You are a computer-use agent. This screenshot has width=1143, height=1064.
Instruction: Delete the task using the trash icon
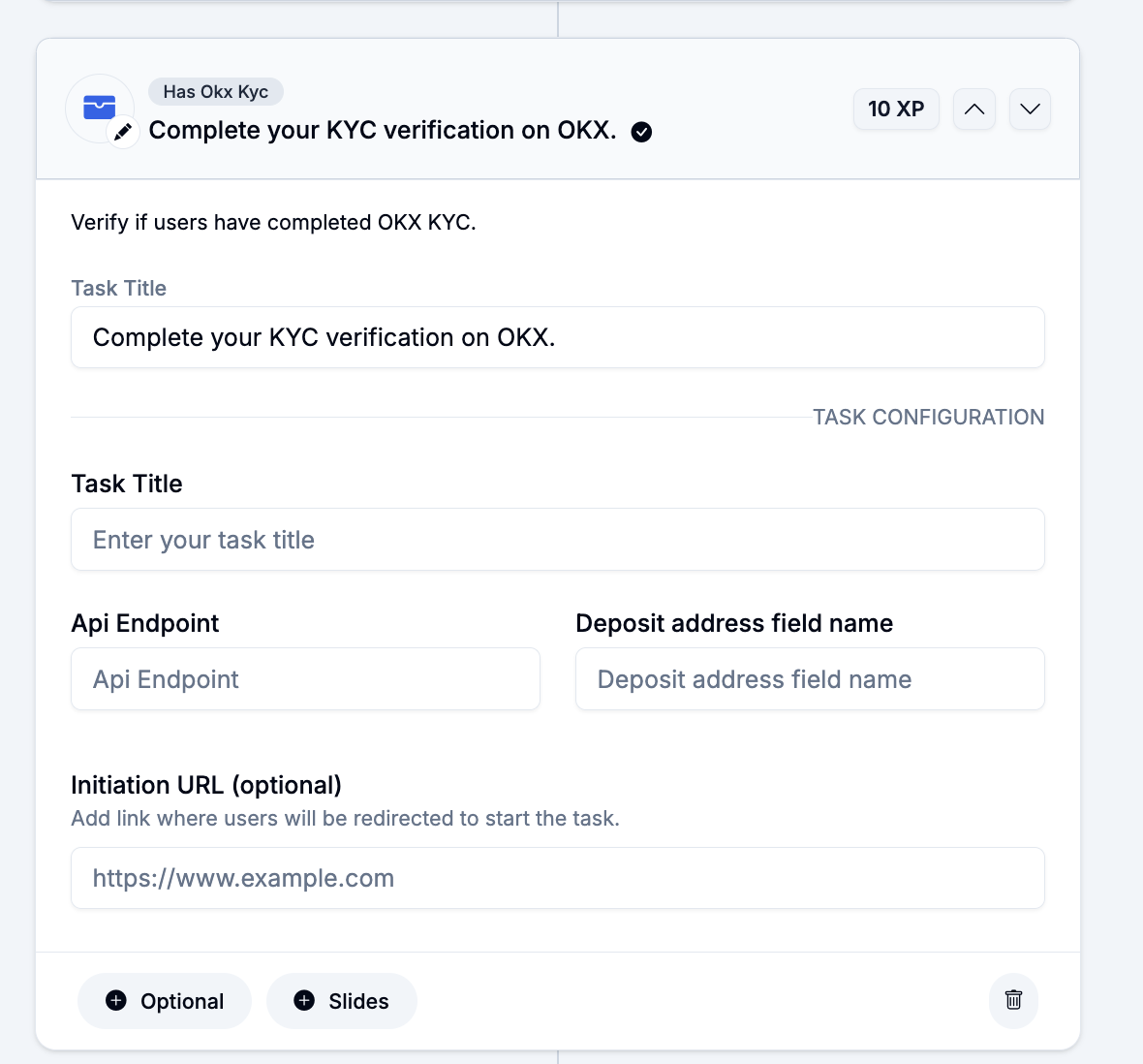coord(1013,1000)
